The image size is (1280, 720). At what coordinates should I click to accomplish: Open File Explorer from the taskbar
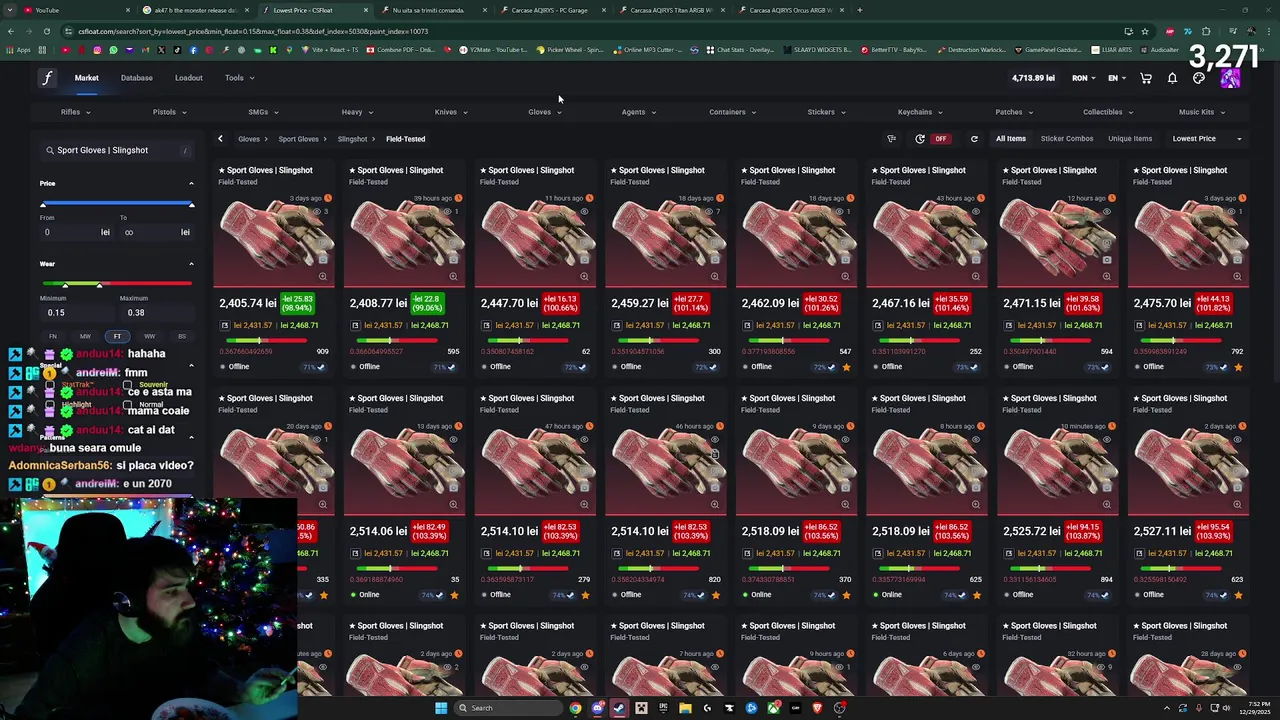685,708
